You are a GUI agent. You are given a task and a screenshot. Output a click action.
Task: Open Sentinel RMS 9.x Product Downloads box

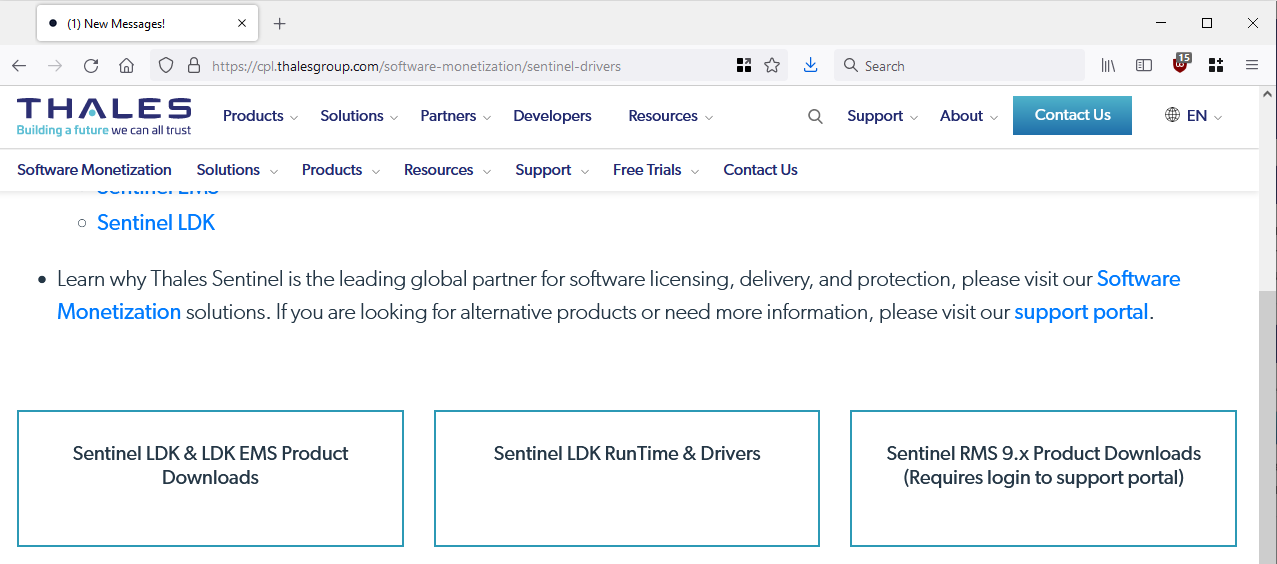pos(1043,478)
